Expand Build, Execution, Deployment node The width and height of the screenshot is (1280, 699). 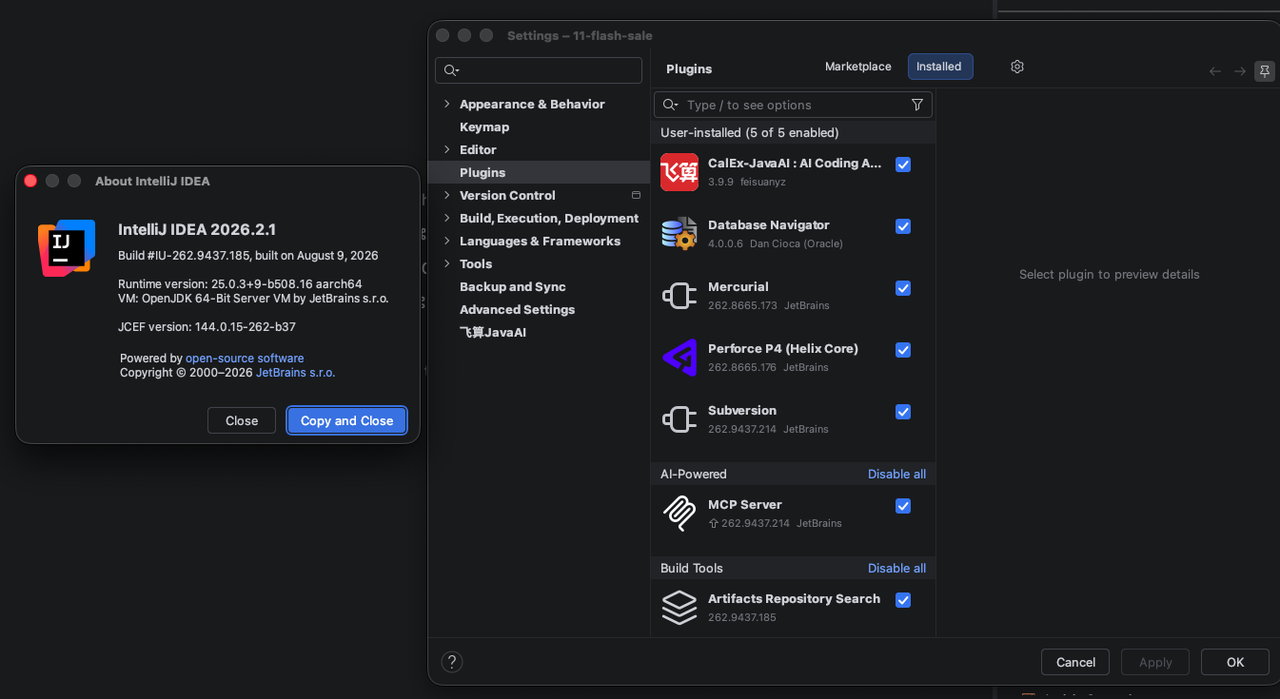tap(447, 218)
